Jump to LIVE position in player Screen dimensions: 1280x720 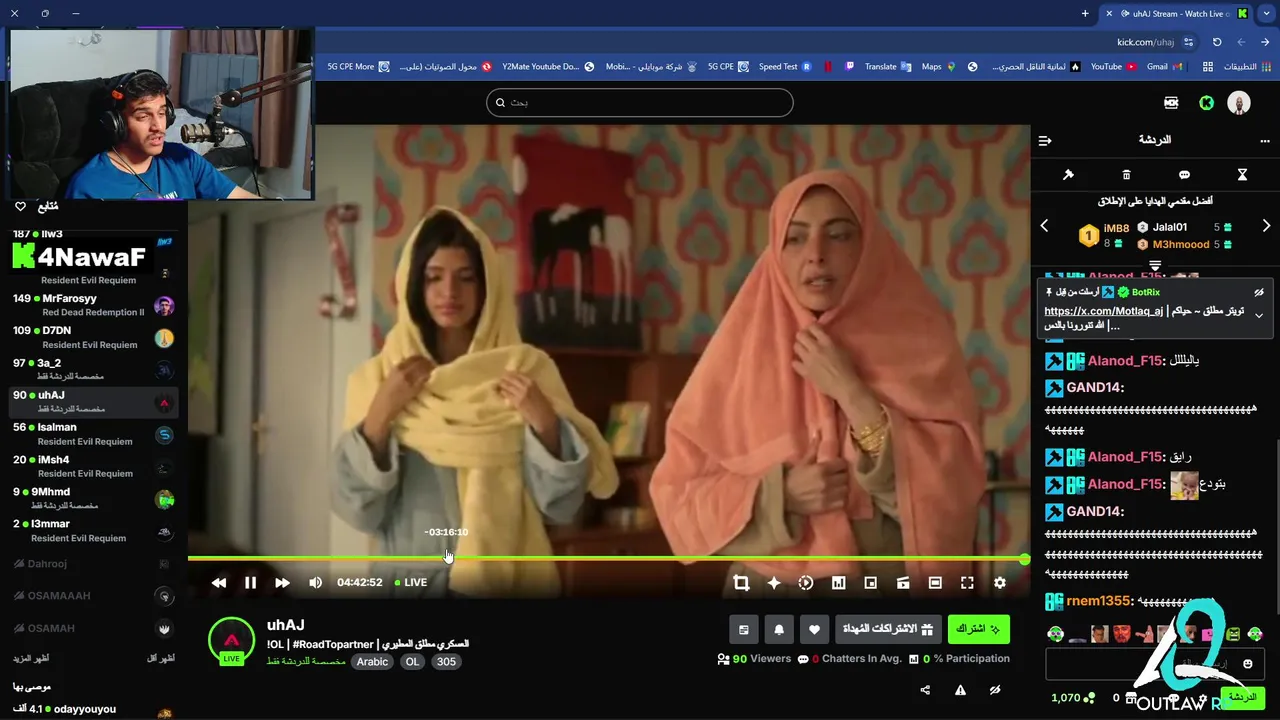(x=410, y=582)
